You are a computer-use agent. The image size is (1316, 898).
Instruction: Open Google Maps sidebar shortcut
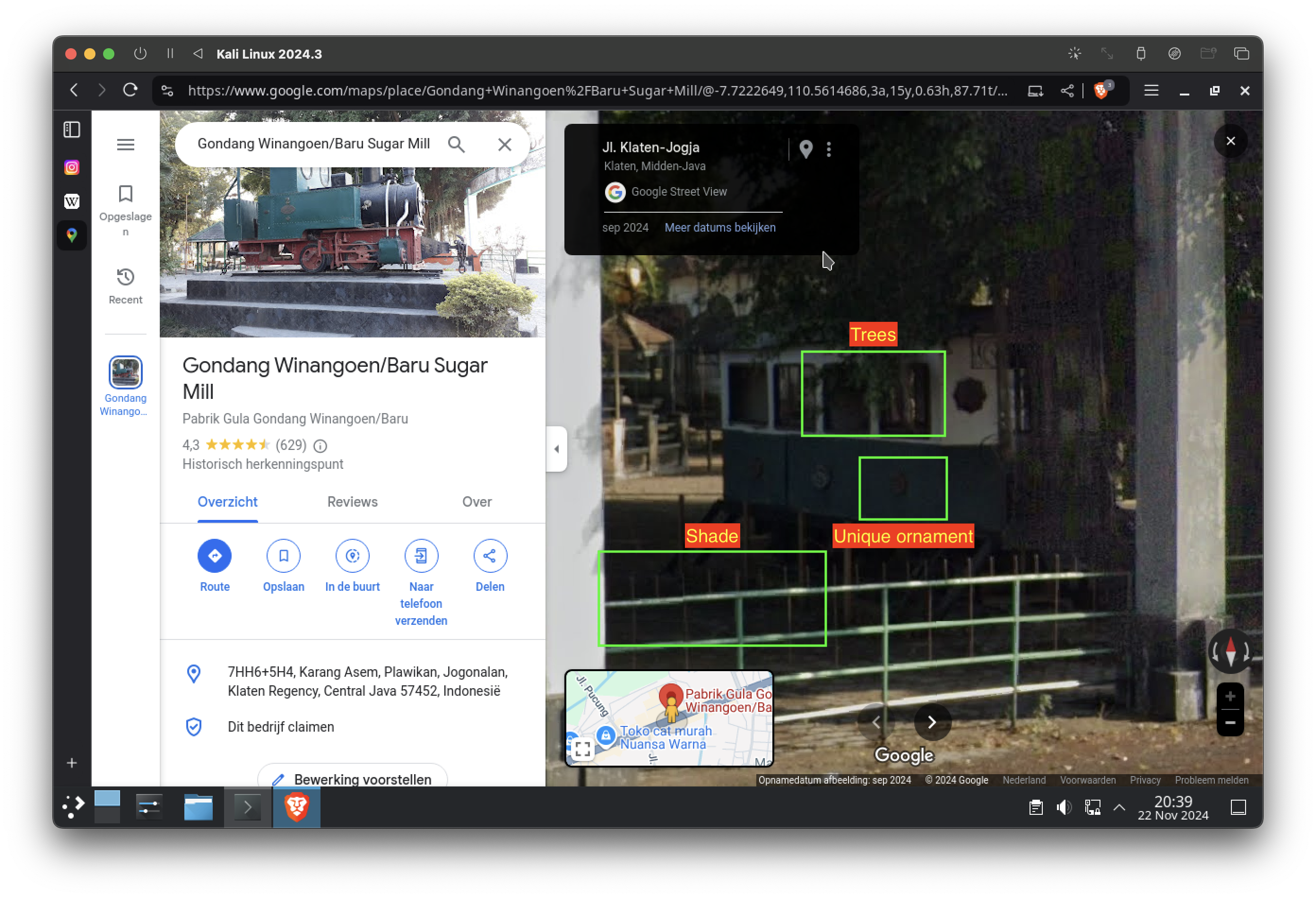coord(72,235)
